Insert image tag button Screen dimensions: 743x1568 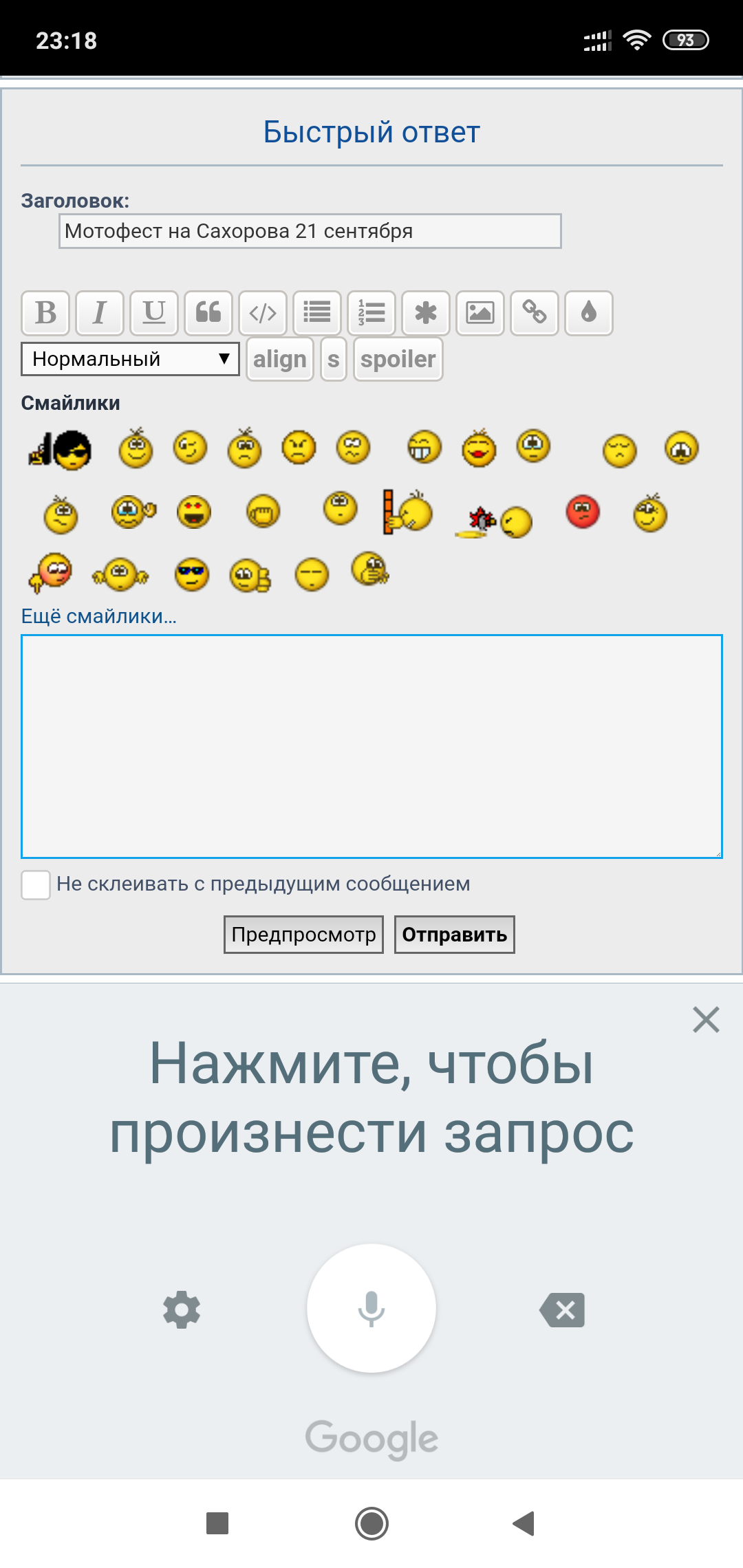point(480,313)
